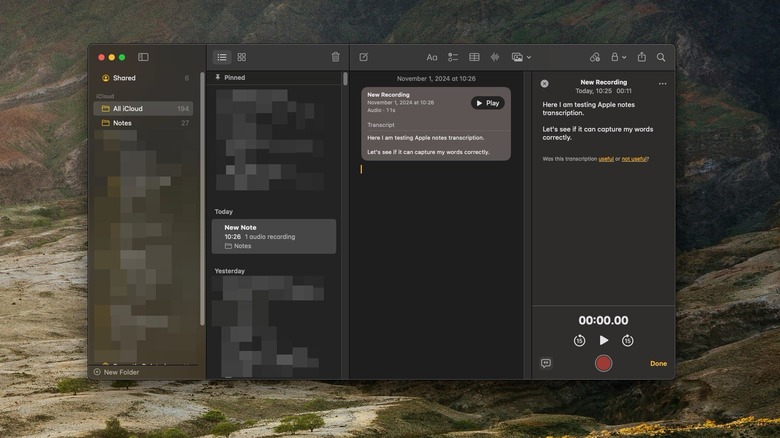Click the sidebar scrollbar
This screenshot has width=780, height=438.
click(202, 199)
